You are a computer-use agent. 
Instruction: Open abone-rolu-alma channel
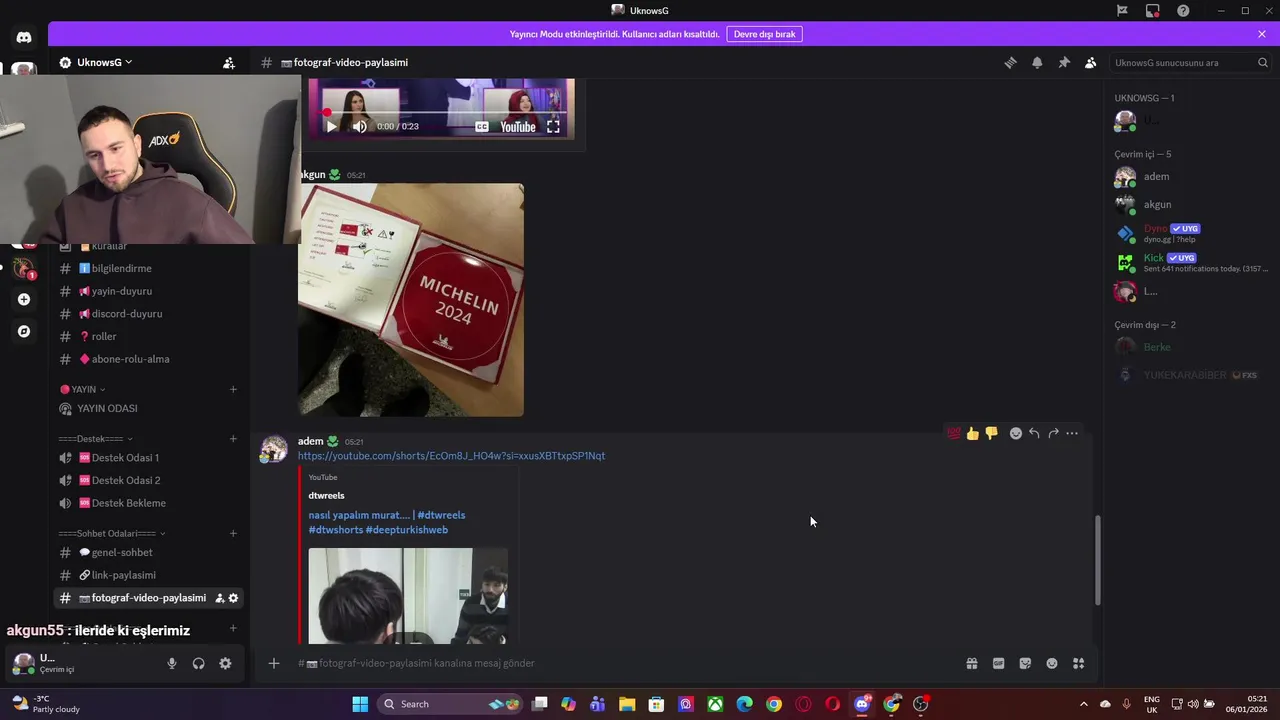(148, 359)
